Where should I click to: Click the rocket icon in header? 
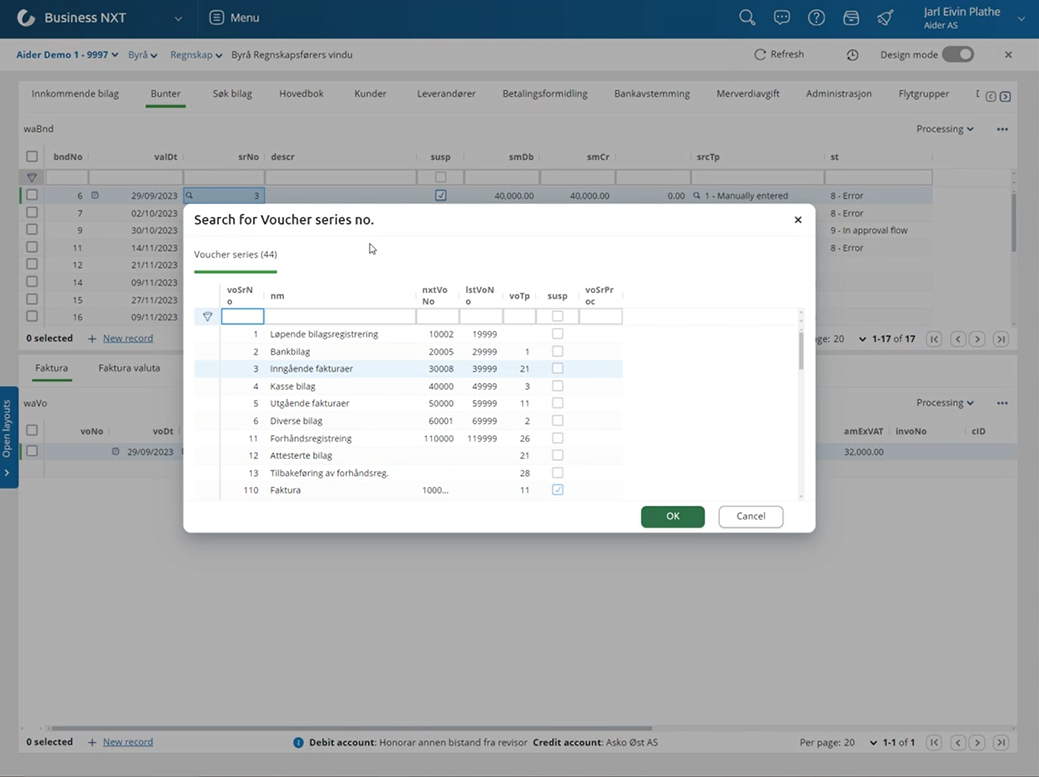pyautogui.click(x=885, y=18)
